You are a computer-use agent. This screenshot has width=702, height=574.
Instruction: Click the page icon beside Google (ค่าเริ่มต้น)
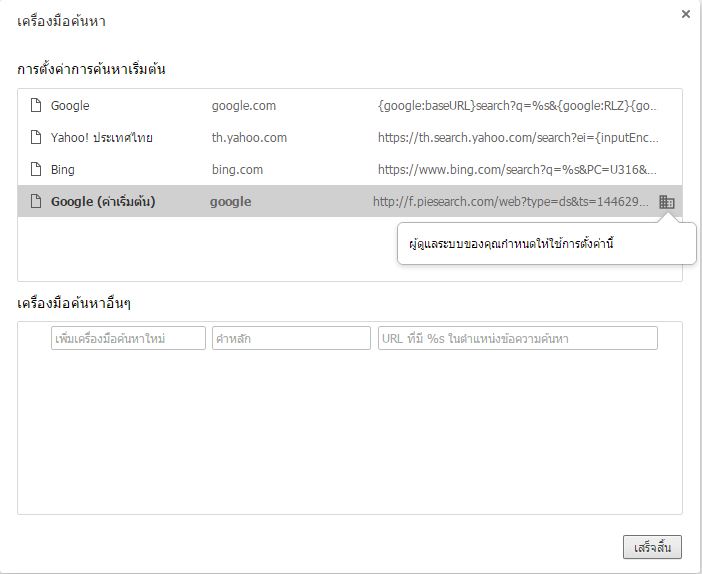(x=36, y=201)
